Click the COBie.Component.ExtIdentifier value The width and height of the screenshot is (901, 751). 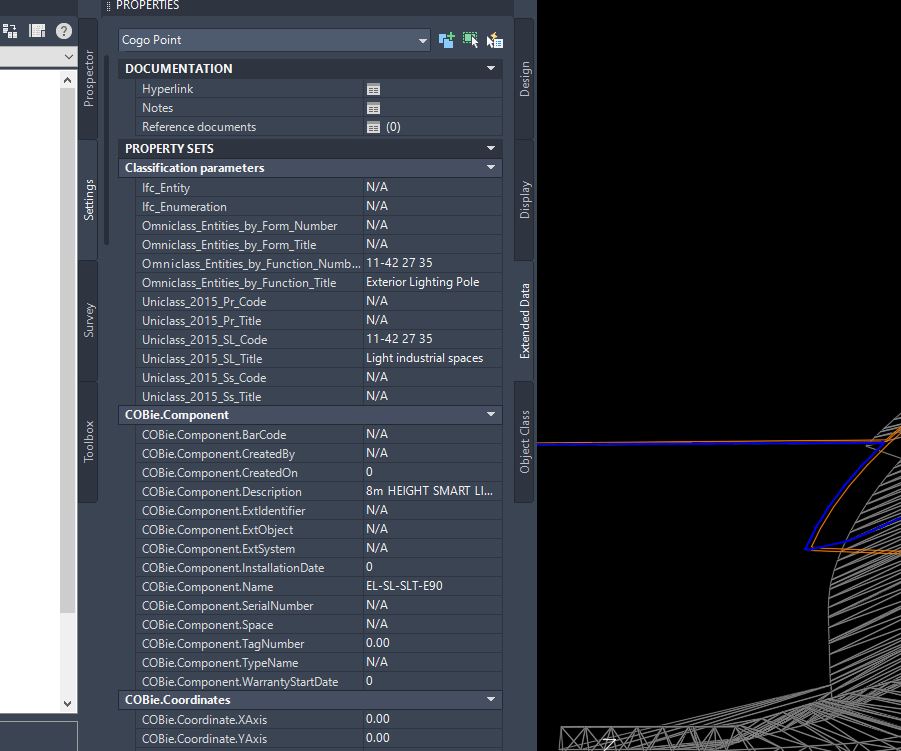click(433, 510)
